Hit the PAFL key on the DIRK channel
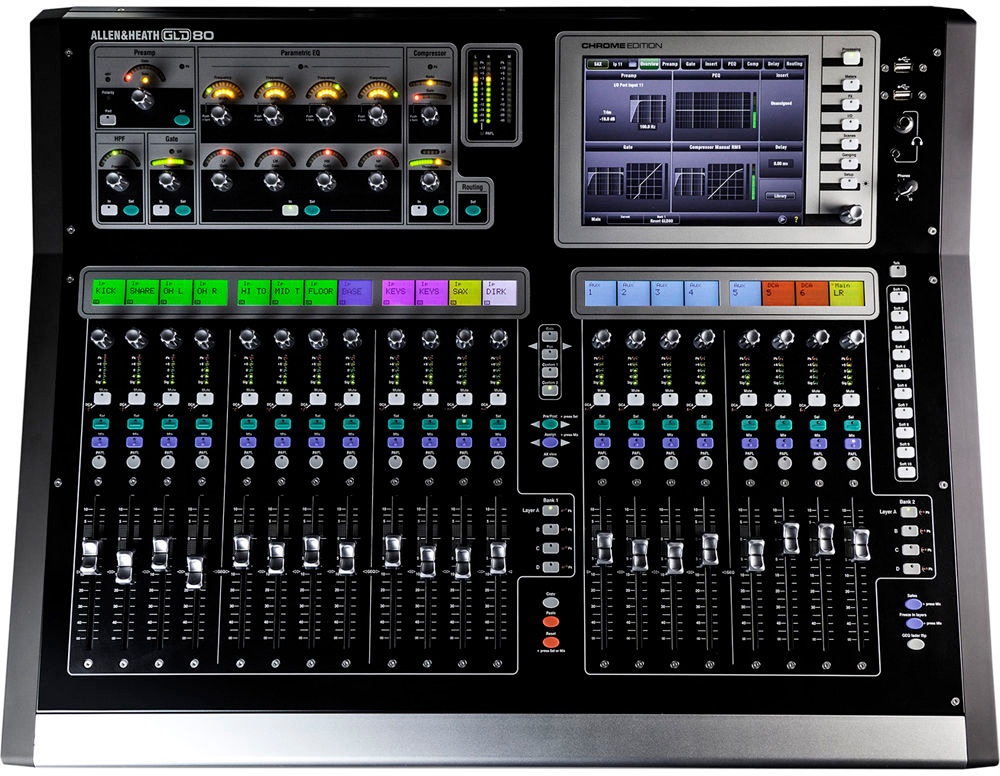This screenshot has width=1000, height=776. [497, 462]
